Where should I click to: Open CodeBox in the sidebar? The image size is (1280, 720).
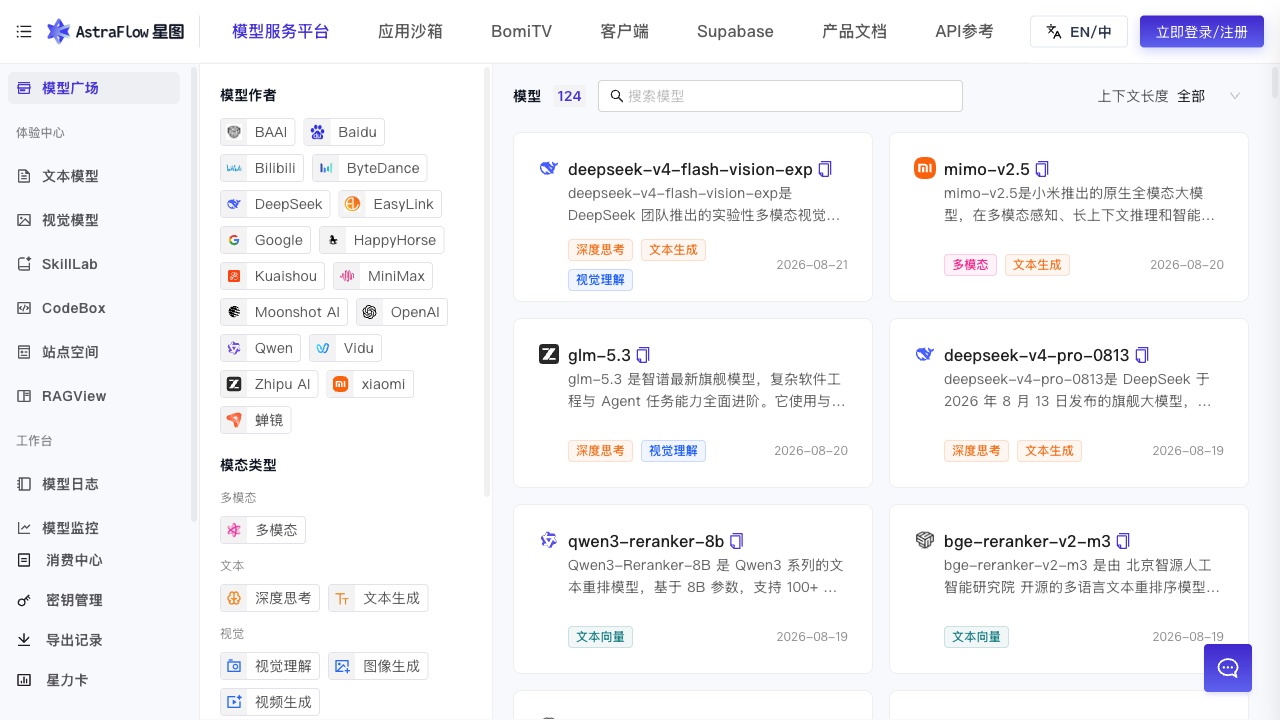[94, 308]
